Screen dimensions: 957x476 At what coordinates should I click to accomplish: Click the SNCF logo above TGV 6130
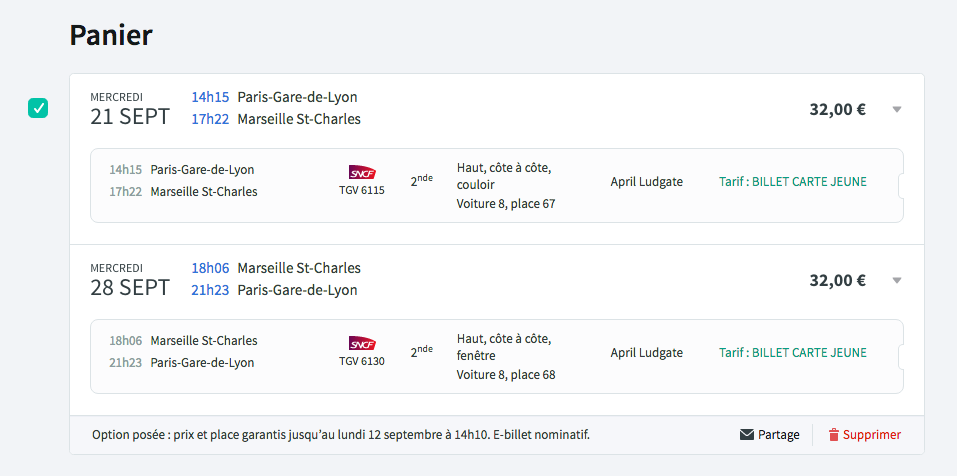pos(362,343)
